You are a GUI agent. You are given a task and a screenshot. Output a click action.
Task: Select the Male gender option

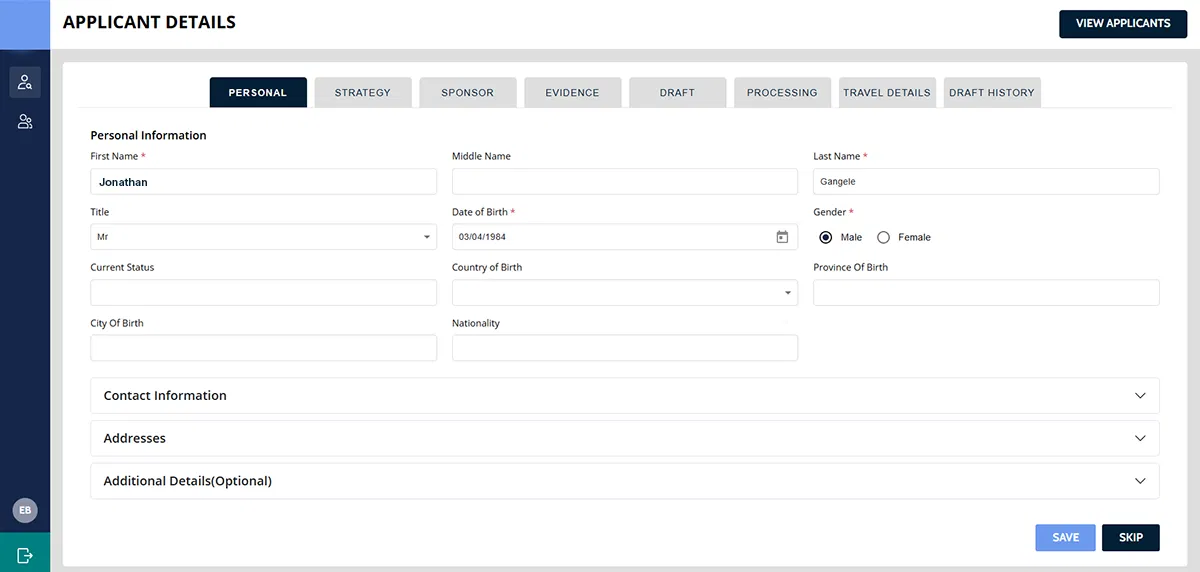(826, 237)
